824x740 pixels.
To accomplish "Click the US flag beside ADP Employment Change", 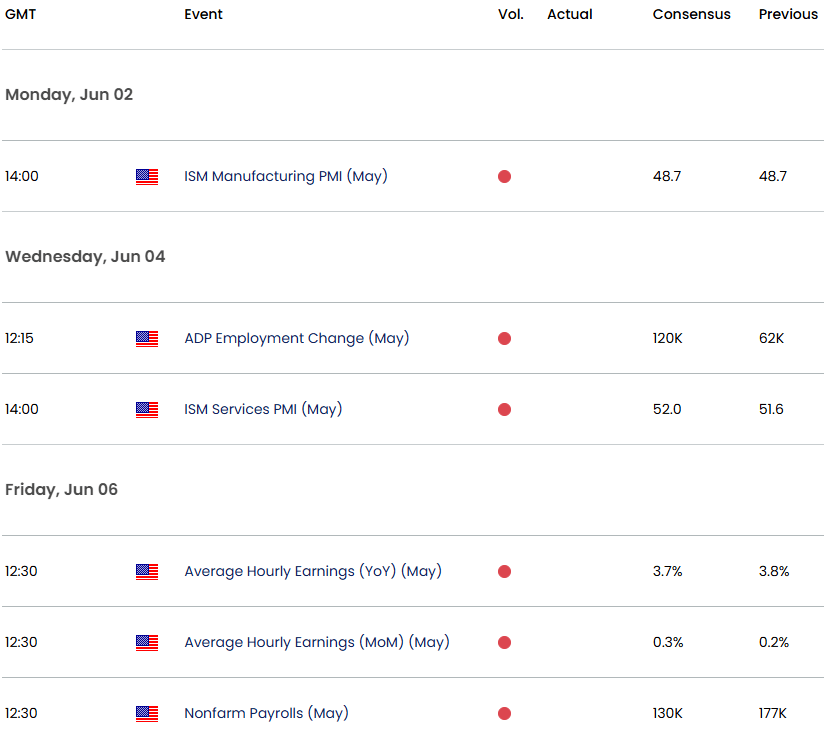I will [x=146, y=338].
